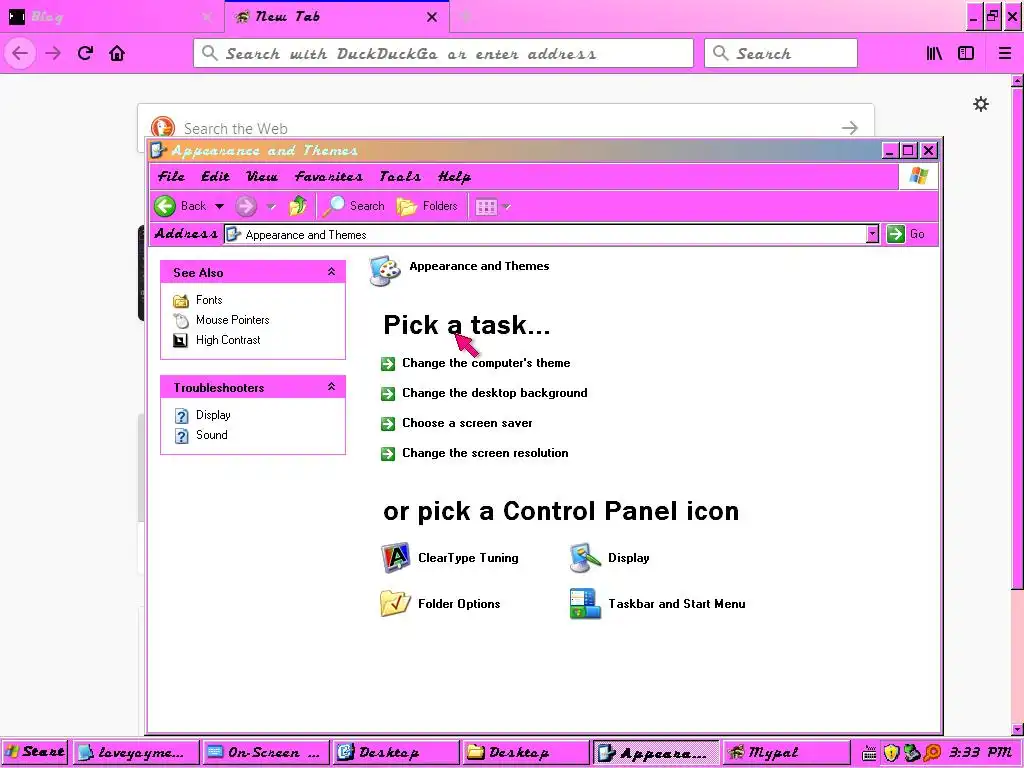The image size is (1024, 768).
Task: Open Mouse Pointers in See Also
Action: [x=221, y=320]
